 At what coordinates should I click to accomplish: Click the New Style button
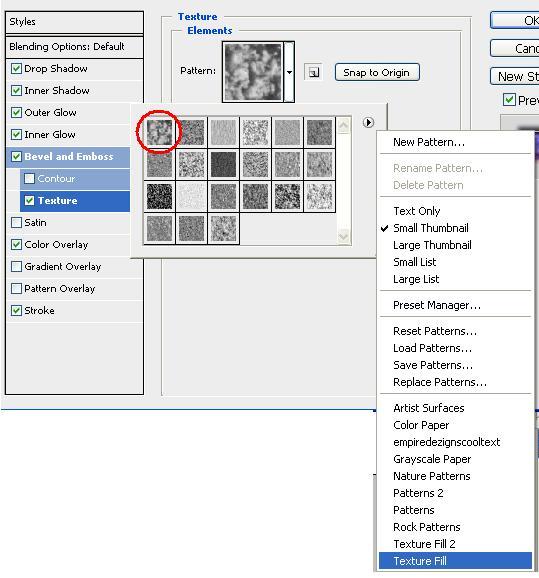tap(515, 76)
